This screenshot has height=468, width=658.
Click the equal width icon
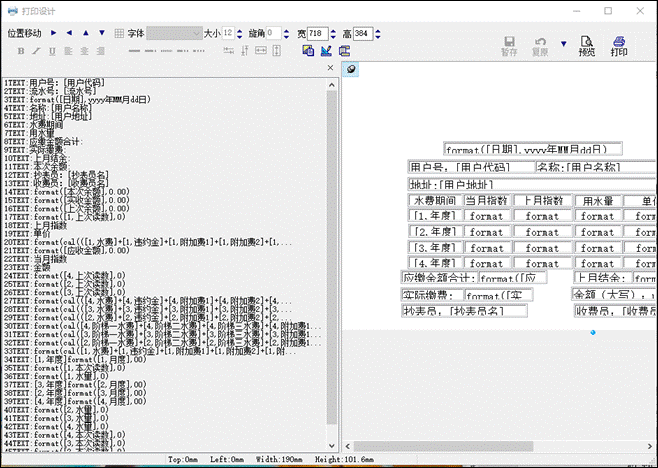point(261,51)
